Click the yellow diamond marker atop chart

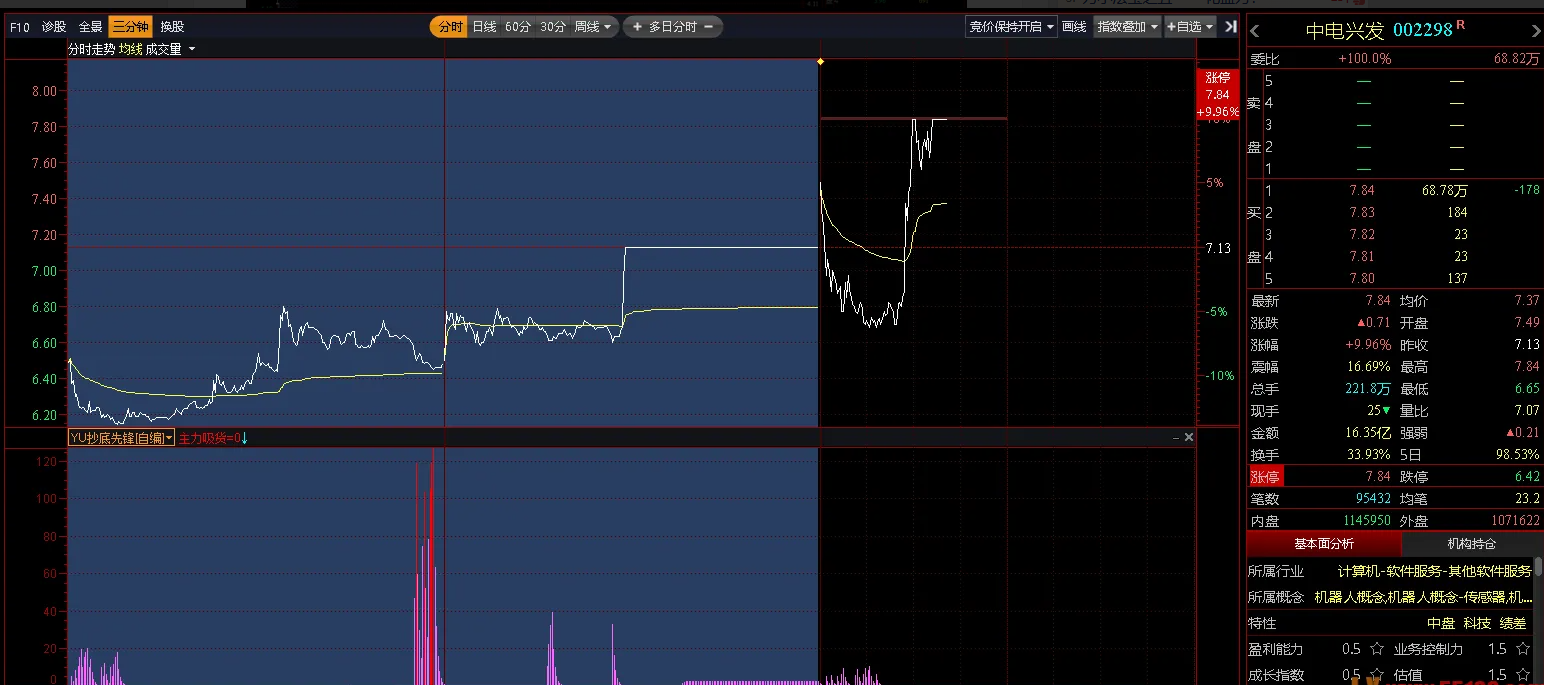820,62
